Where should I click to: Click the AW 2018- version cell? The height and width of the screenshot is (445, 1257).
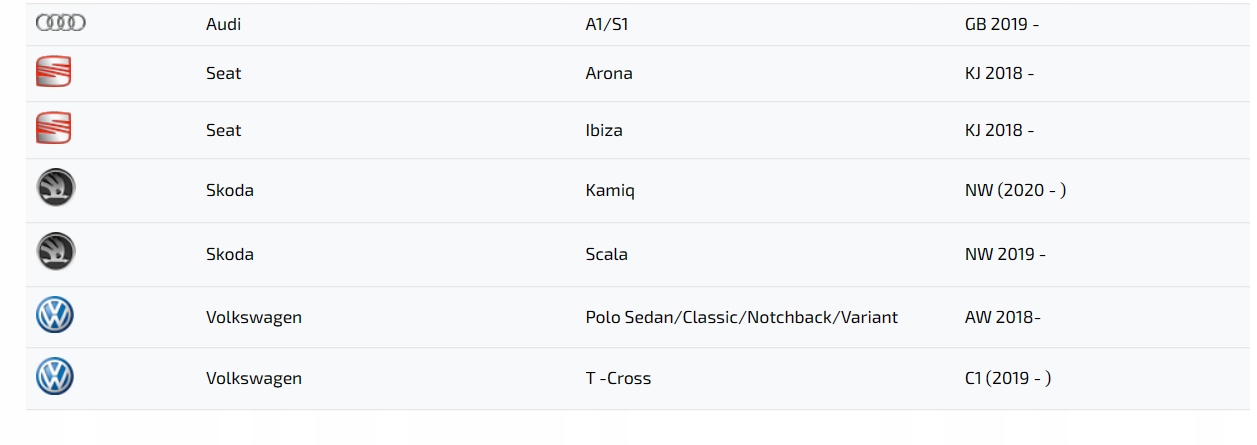click(1003, 317)
